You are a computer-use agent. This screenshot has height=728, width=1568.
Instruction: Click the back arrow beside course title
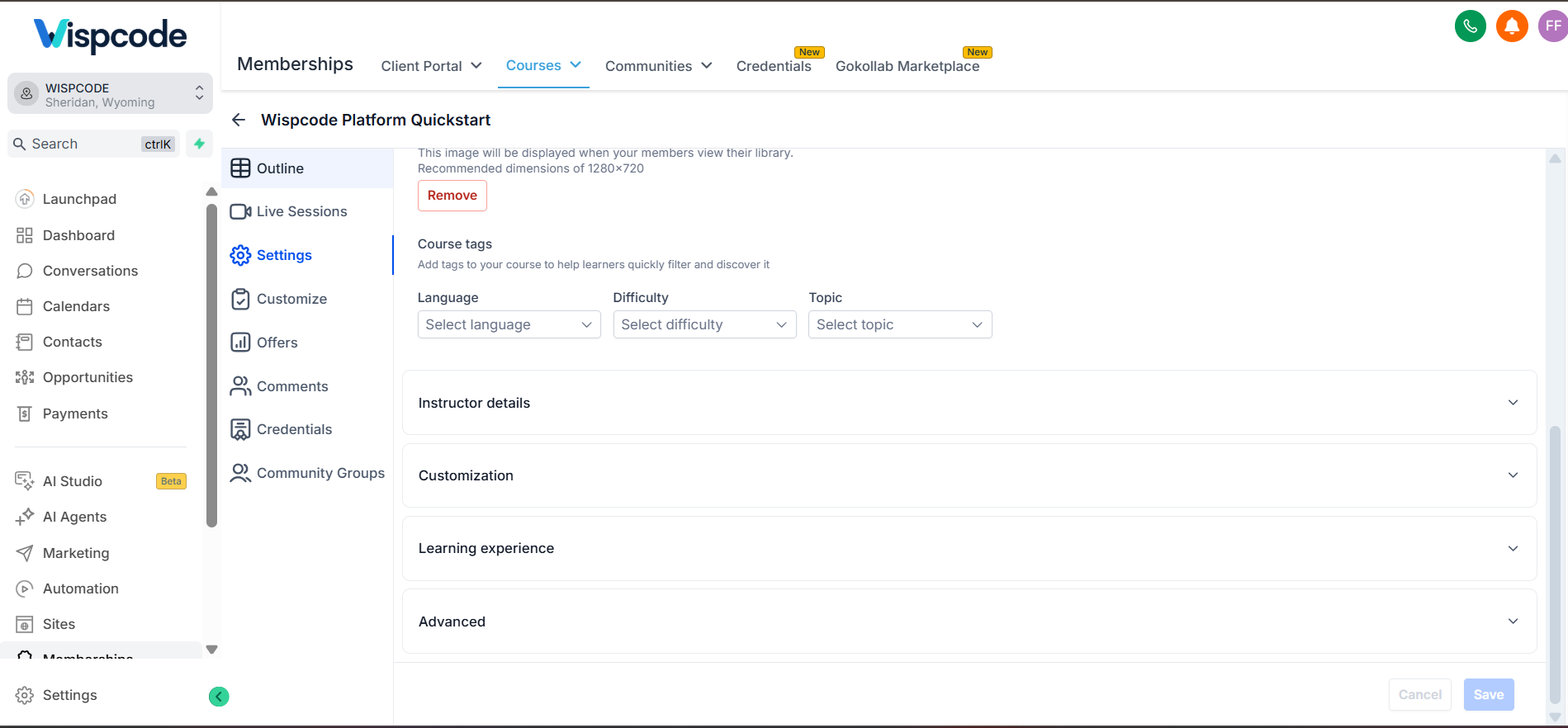point(239,121)
